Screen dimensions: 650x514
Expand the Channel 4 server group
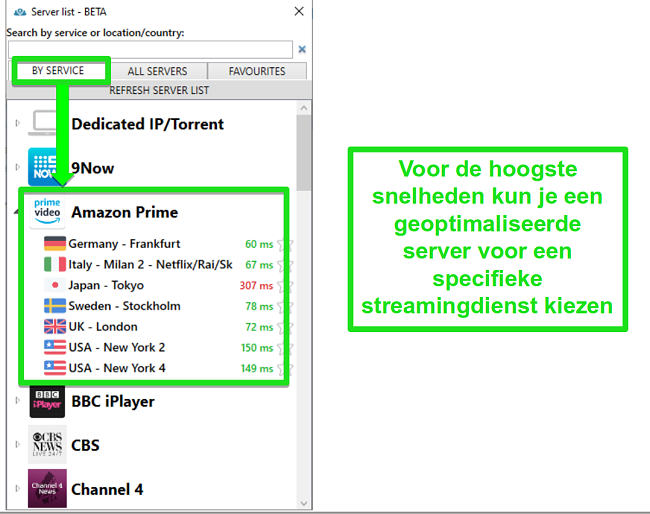point(17,488)
